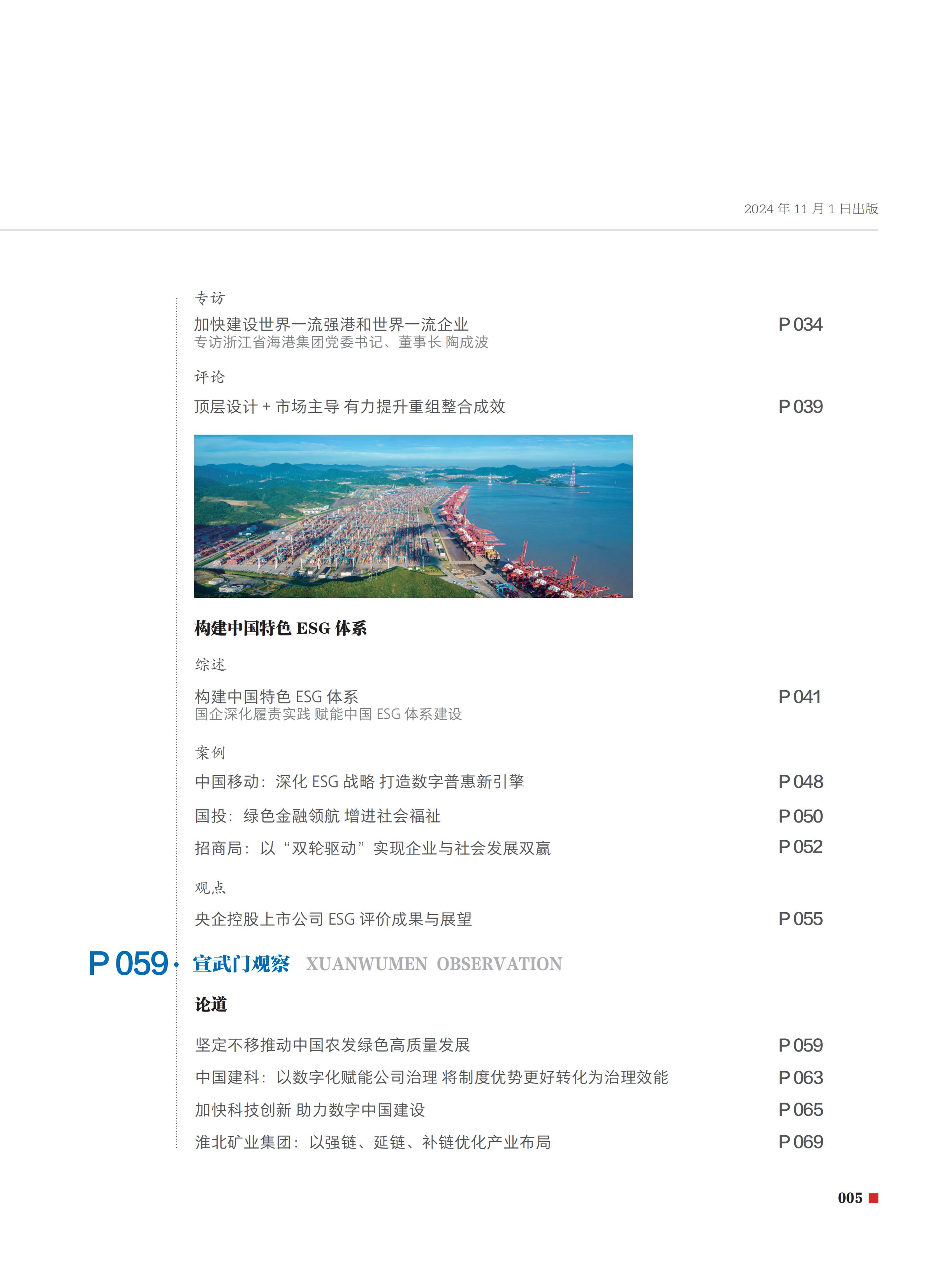The image size is (952, 1265).
Task: Click the large blue 'P 059' section marker
Action: click(128, 964)
